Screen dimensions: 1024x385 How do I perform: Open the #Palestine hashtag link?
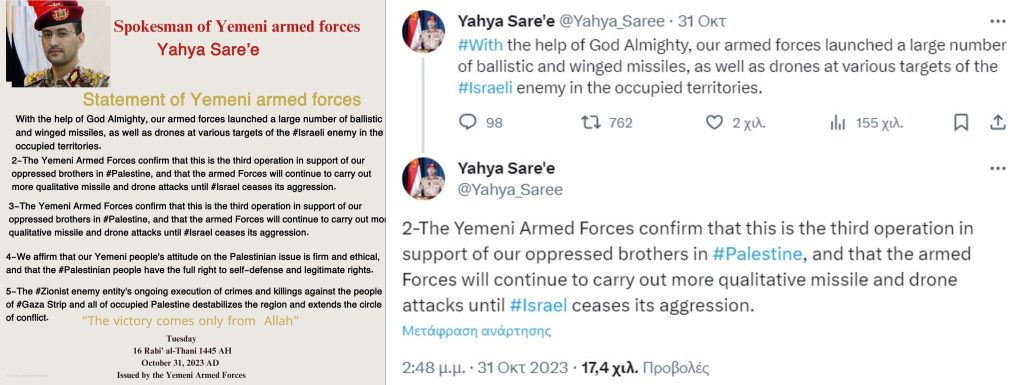[x=757, y=254]
